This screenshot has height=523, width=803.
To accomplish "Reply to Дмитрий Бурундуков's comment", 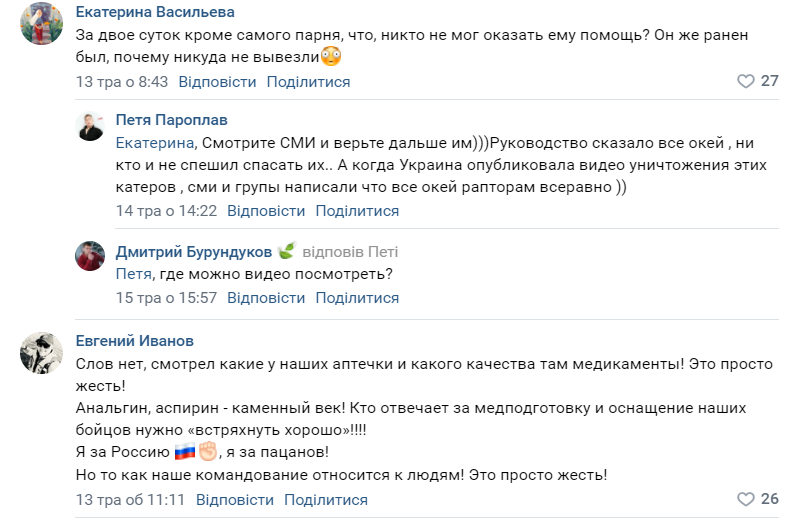I will point(266,298).
